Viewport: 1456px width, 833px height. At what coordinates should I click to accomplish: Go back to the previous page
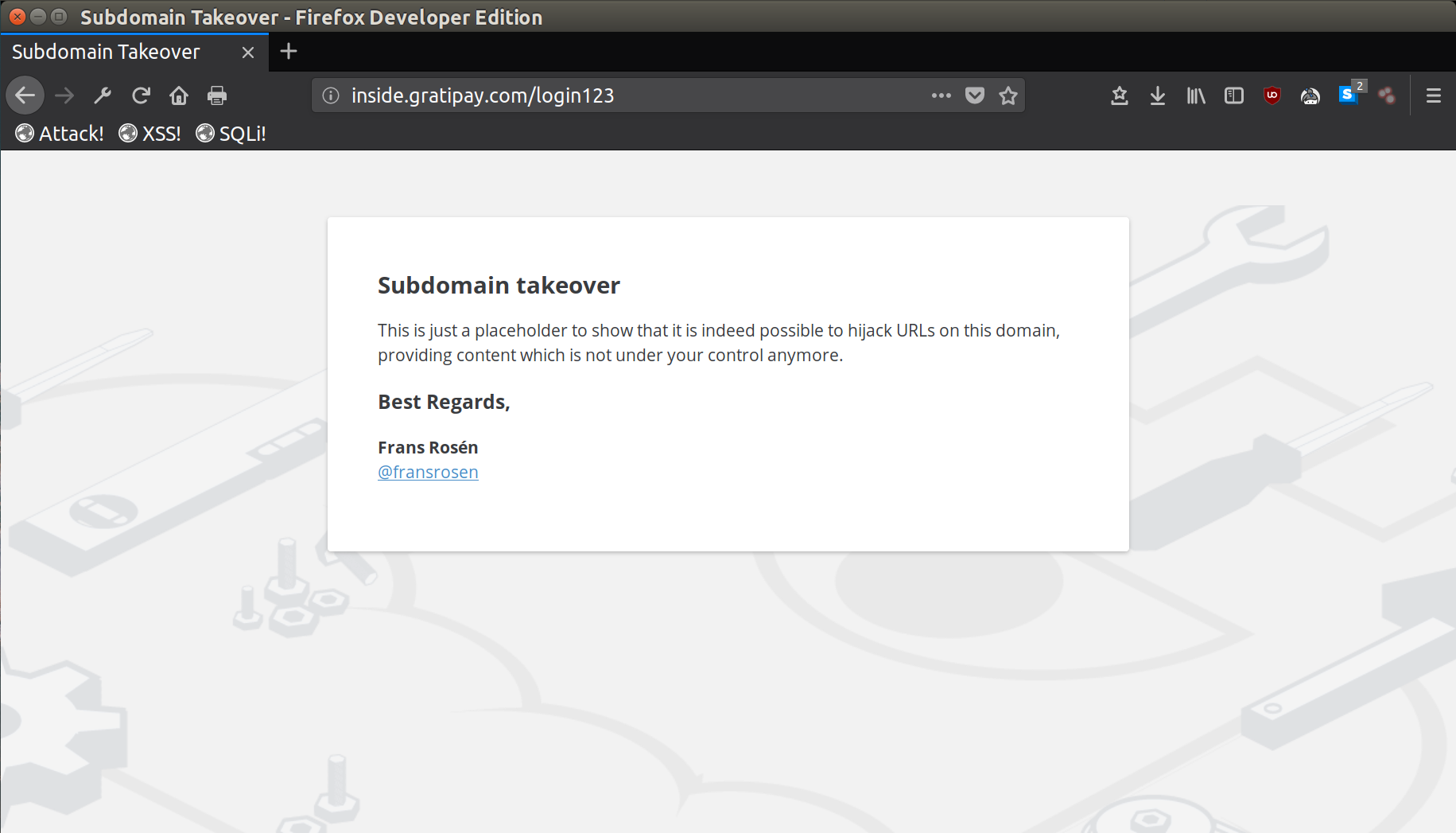[25, 95]
